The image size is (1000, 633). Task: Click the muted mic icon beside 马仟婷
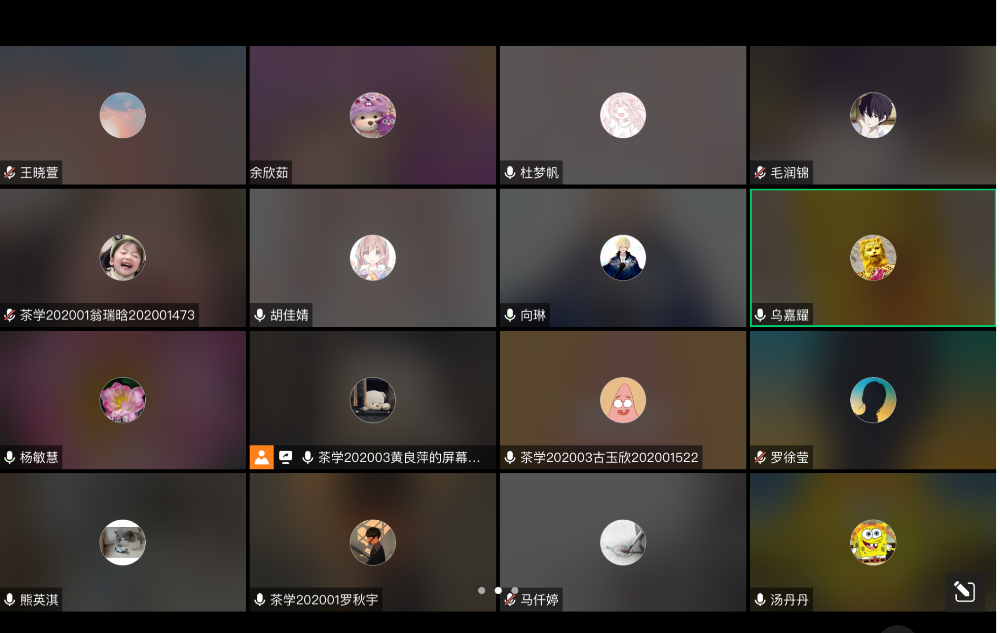pyautogui.click(x=510, y=600)
